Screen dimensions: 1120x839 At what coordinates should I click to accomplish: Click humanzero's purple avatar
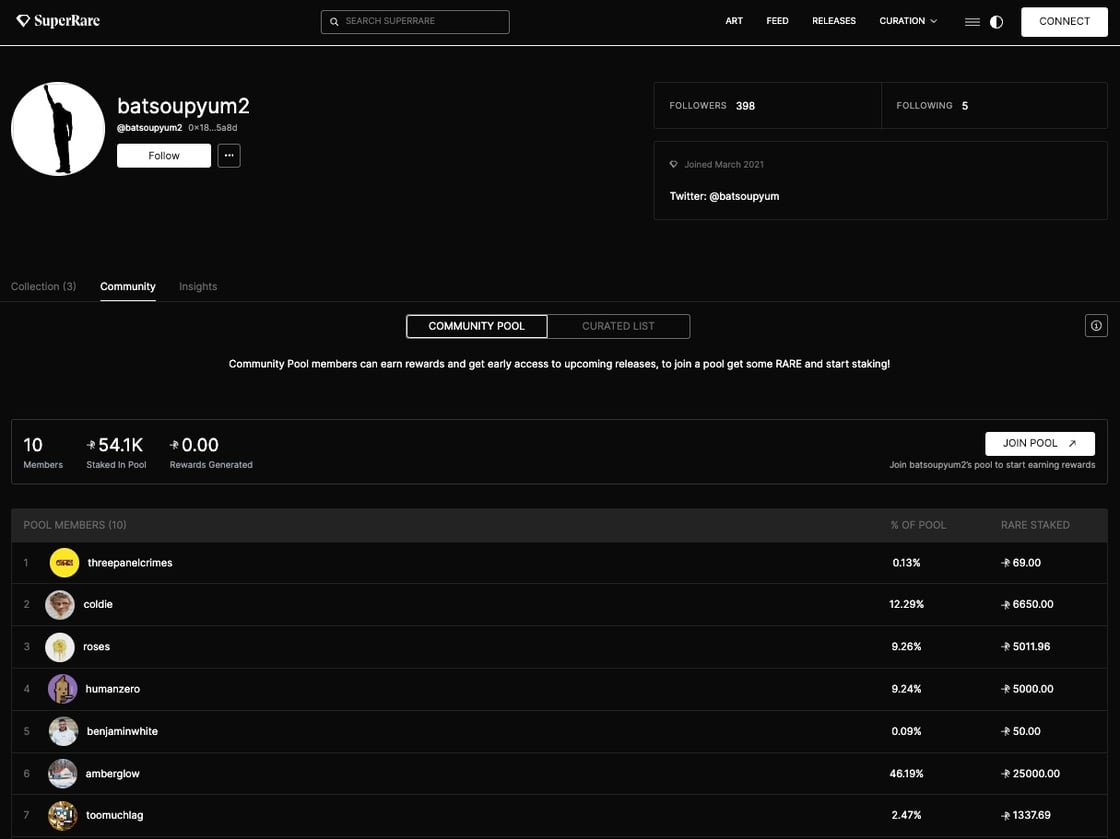62,689
